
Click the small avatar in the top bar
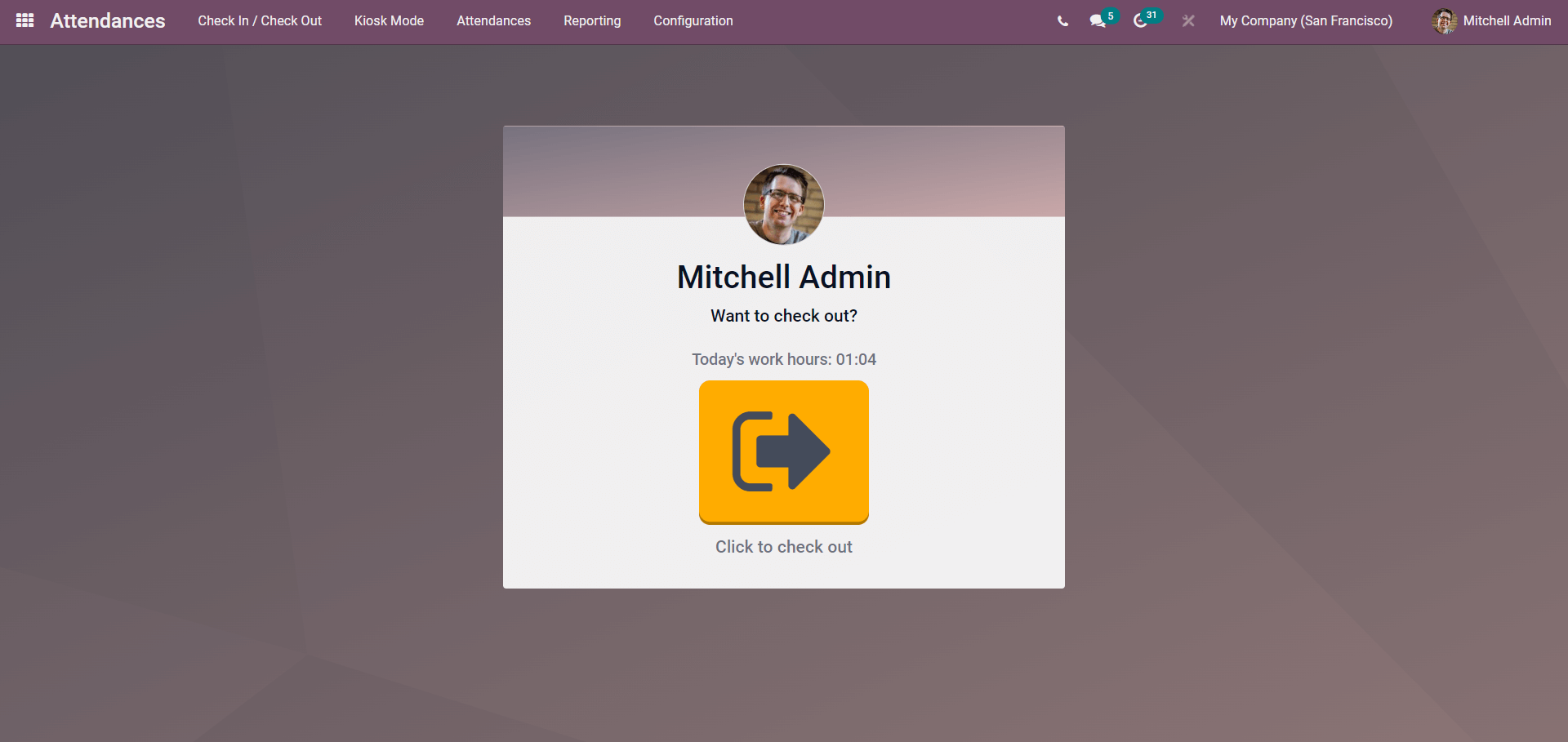tap(1445, 21)
